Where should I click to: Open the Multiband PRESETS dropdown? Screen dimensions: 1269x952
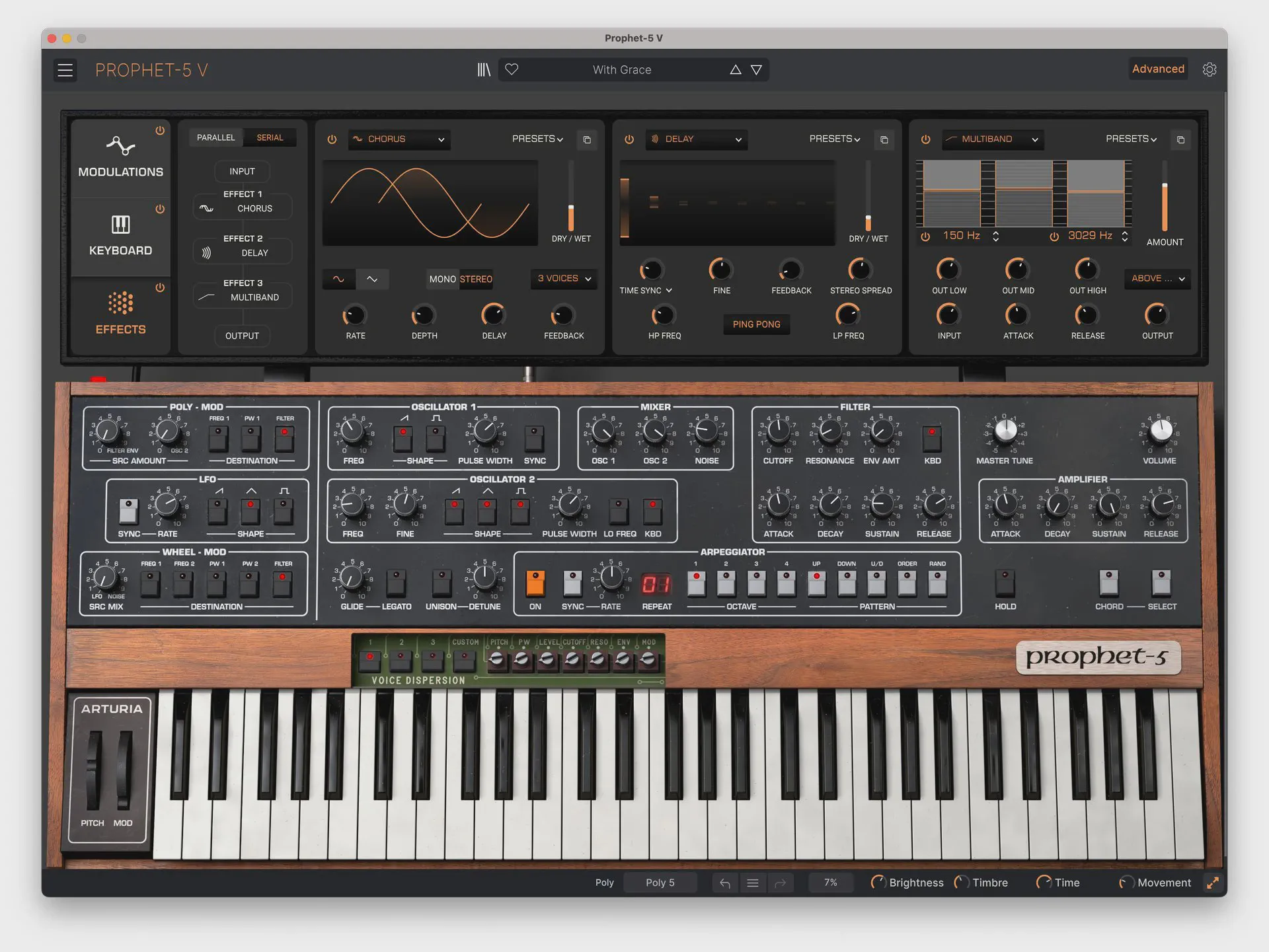click(x=1131, y=139)
